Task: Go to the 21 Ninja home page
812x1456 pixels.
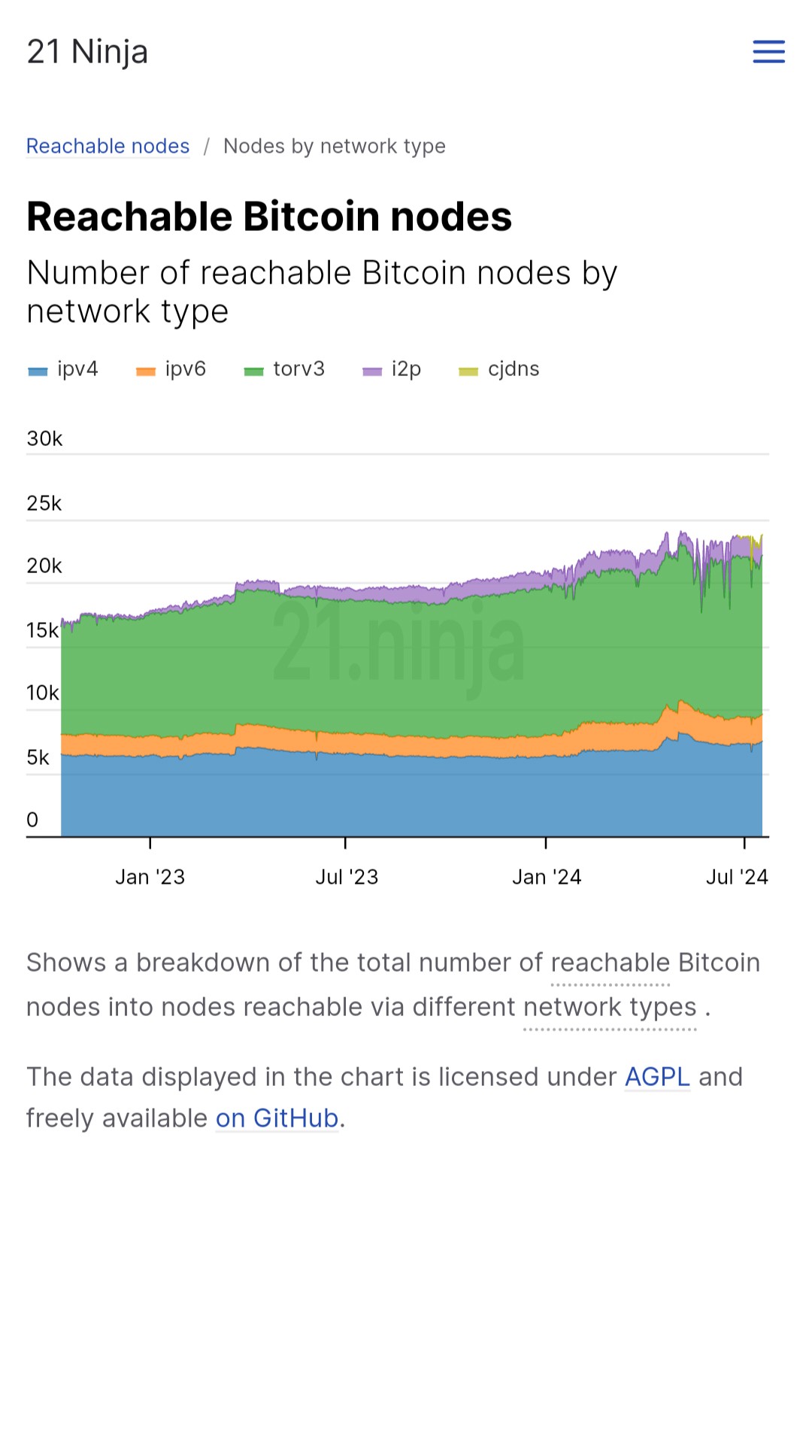Action: (87, 52)
